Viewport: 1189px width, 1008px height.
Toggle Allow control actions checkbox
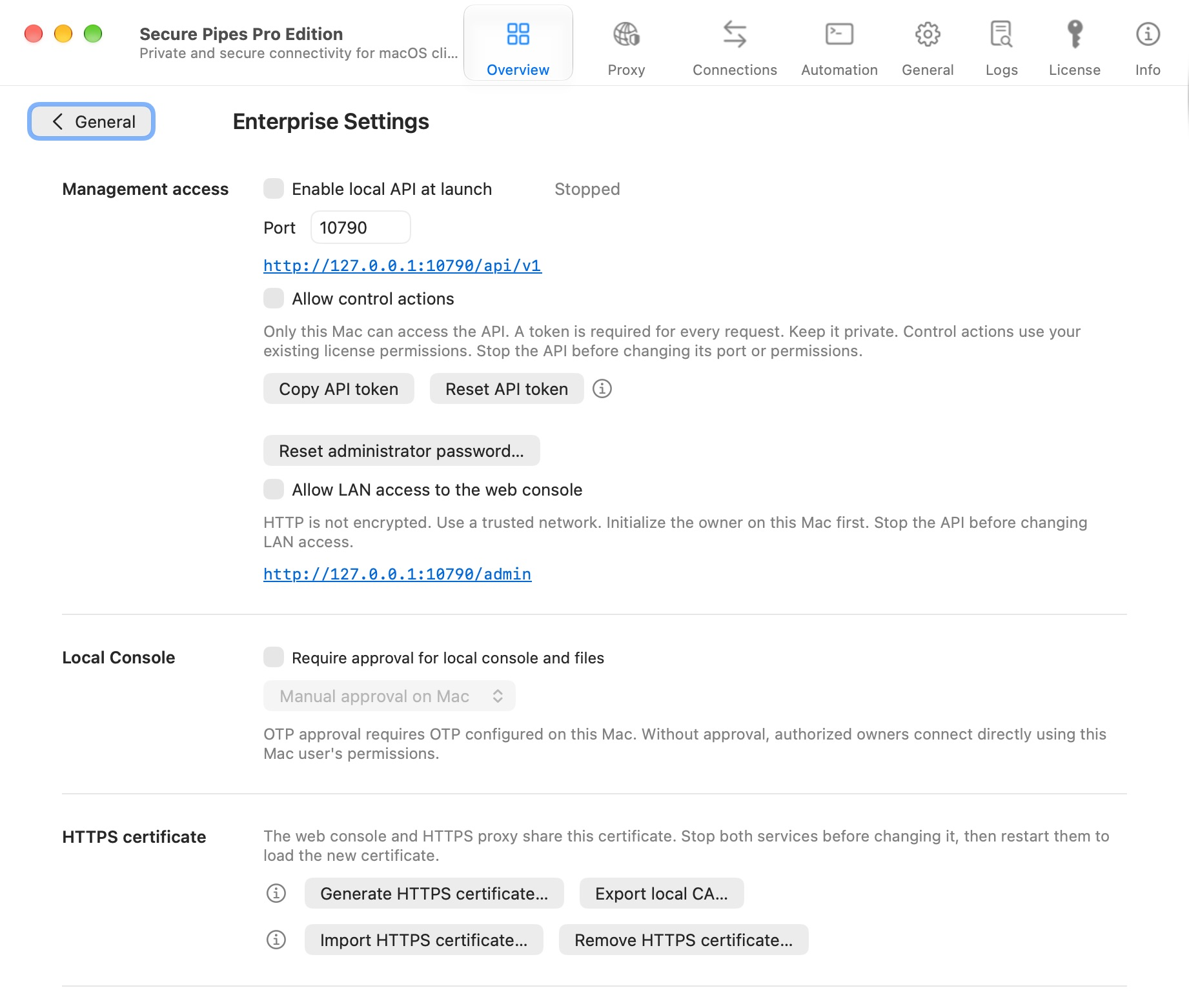pyautogui.click(x=274, y=299)
